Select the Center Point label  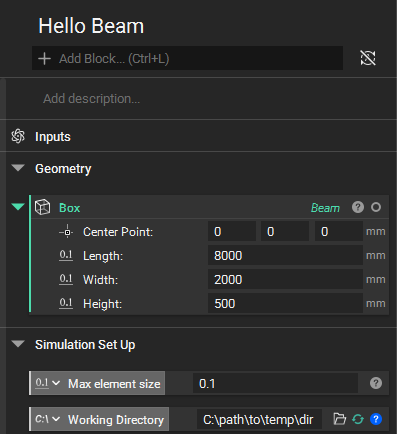tap(118, 232)
